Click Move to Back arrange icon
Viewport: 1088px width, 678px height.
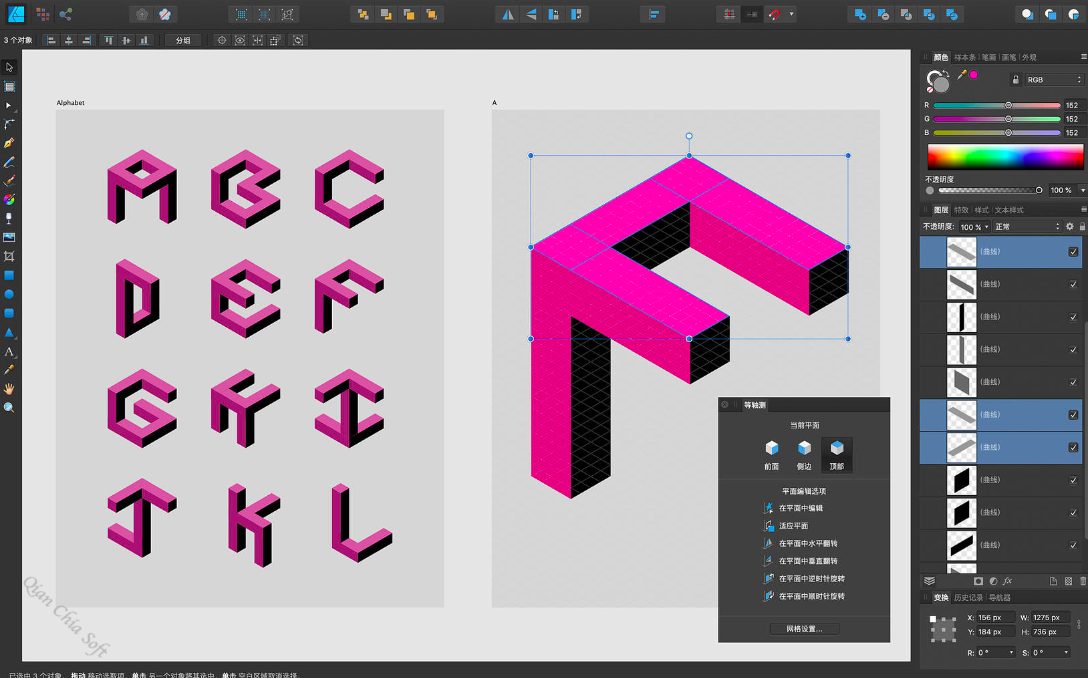click(363, 15)
